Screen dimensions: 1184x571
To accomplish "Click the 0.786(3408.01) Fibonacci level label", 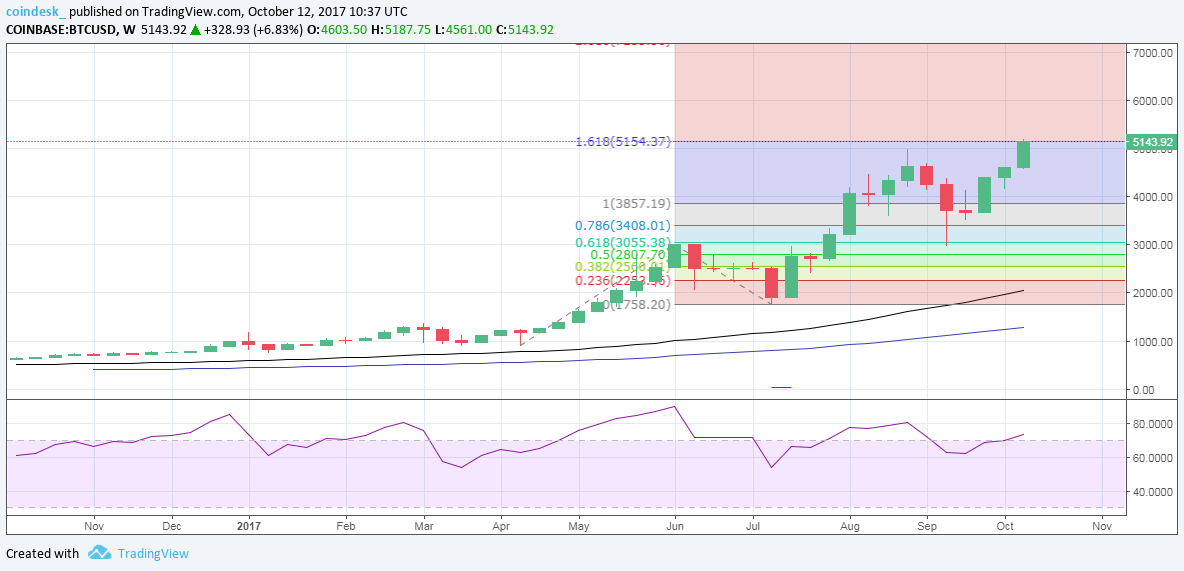I will tap(624, 225).
